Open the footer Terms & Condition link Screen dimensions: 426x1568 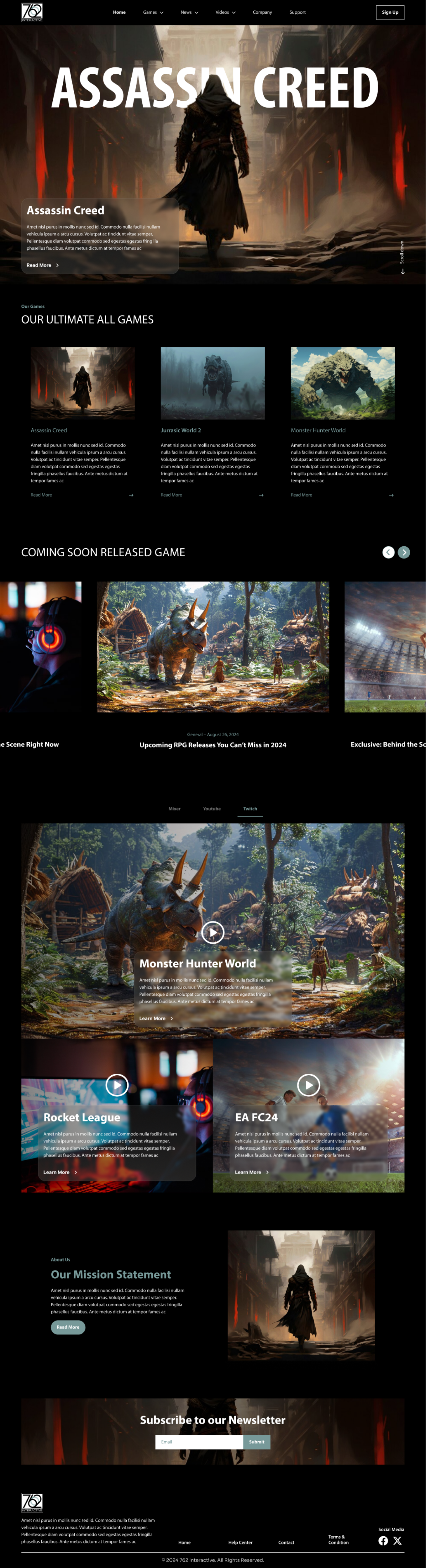click(338, 1539)
